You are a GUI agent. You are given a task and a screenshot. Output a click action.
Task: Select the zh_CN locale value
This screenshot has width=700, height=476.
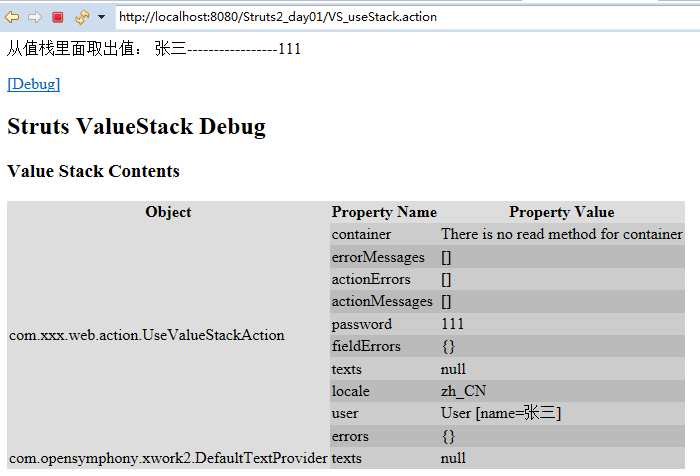coord(463,391)
